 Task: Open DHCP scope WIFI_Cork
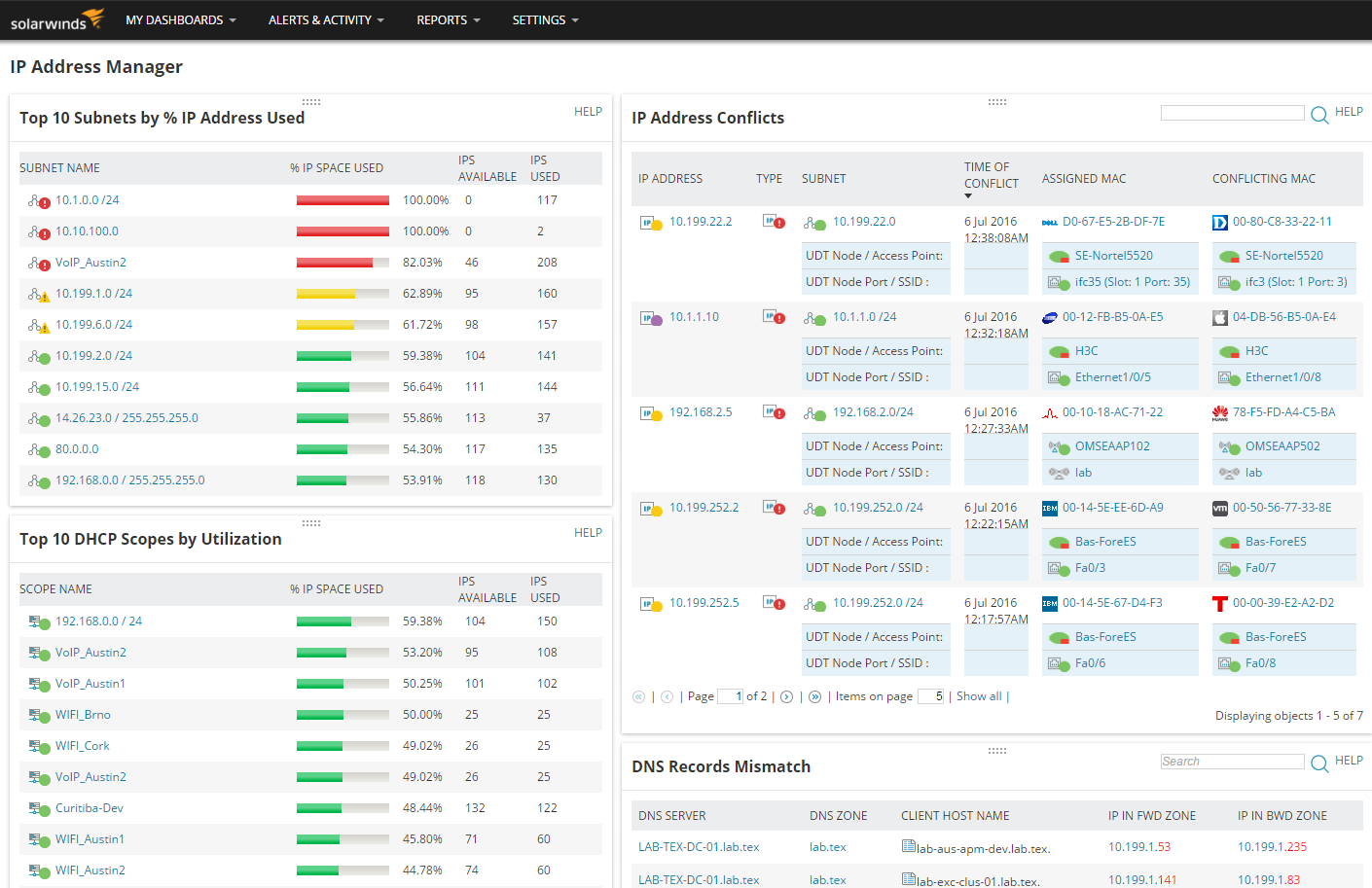(83, 746)
